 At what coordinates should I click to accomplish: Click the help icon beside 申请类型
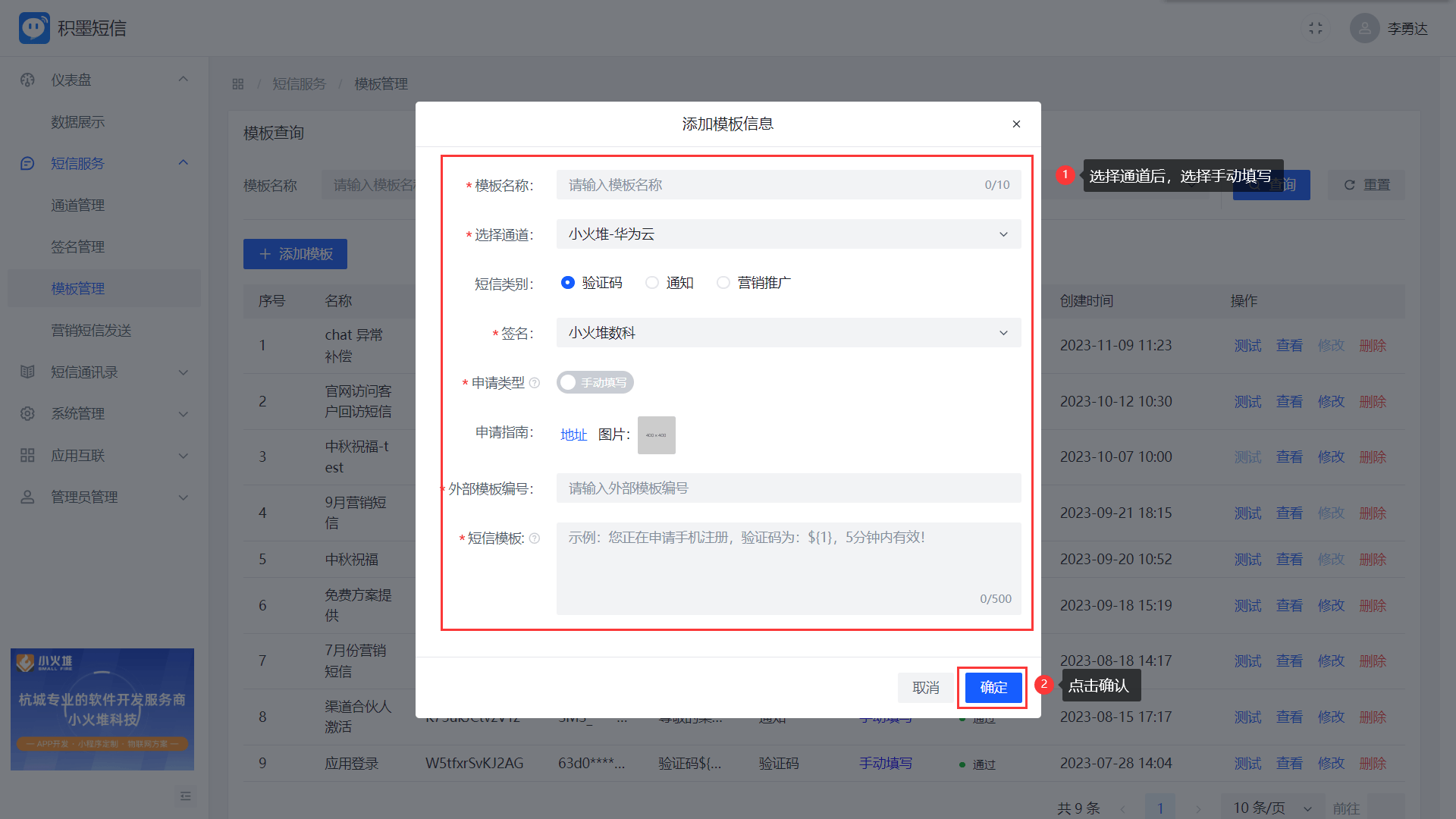pyautogui.click(x=535, y=383)
